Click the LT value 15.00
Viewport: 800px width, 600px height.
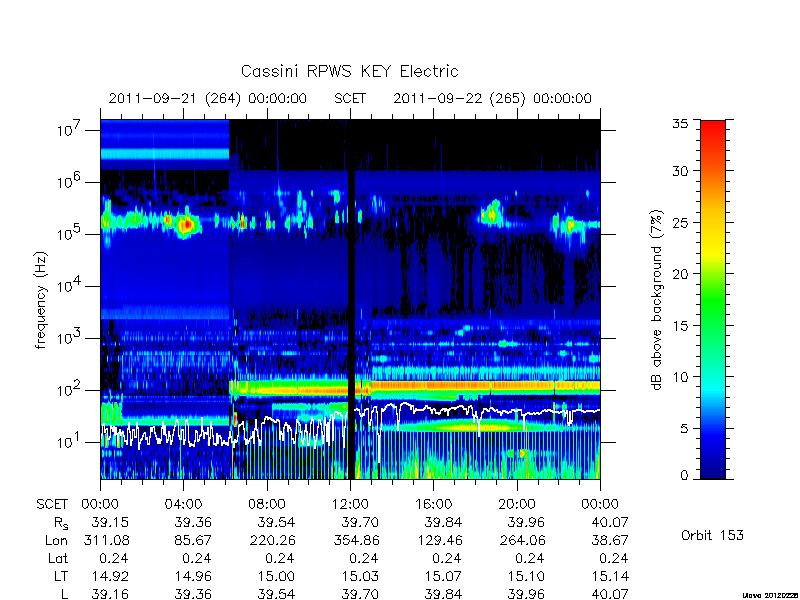(276, 576)
